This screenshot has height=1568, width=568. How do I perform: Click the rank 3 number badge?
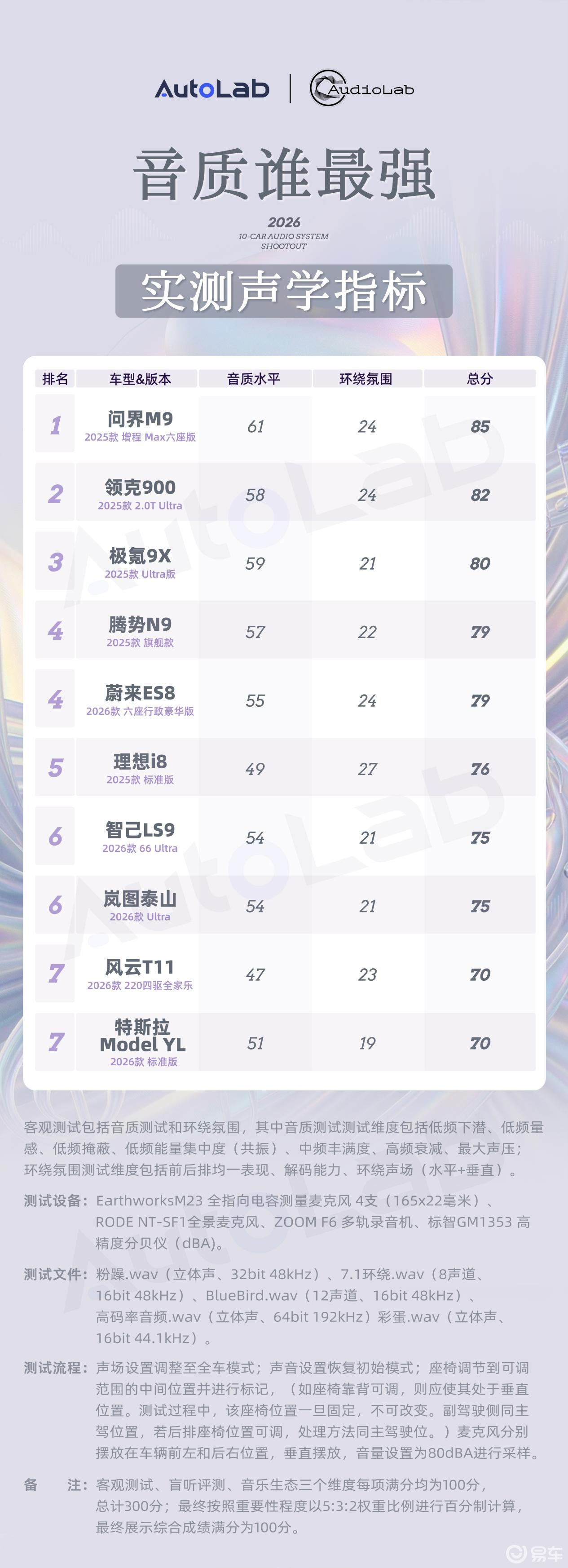tap(55, 562)
